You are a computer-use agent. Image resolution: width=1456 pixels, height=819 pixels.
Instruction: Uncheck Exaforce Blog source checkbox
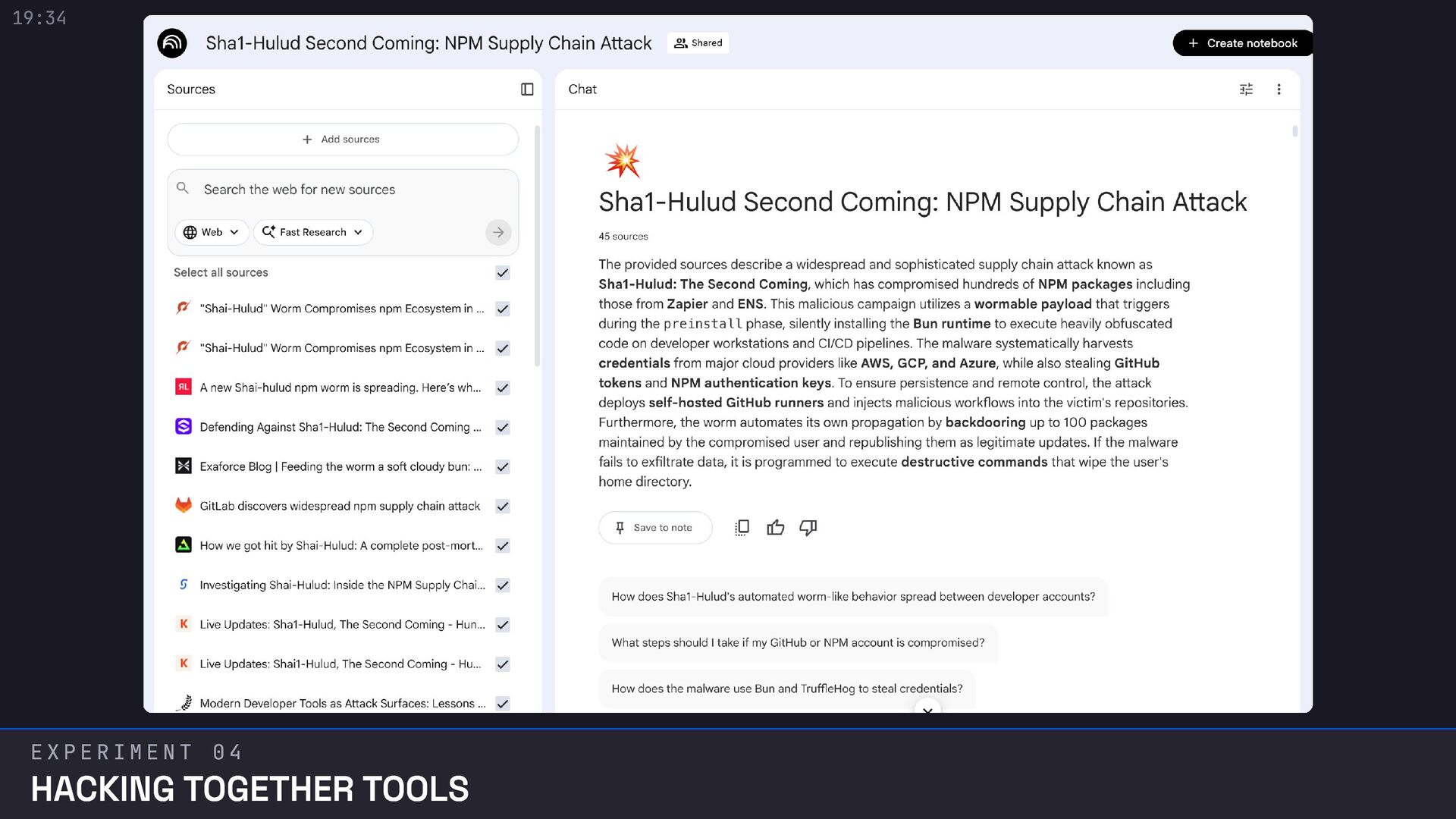(x=502, y=467)
